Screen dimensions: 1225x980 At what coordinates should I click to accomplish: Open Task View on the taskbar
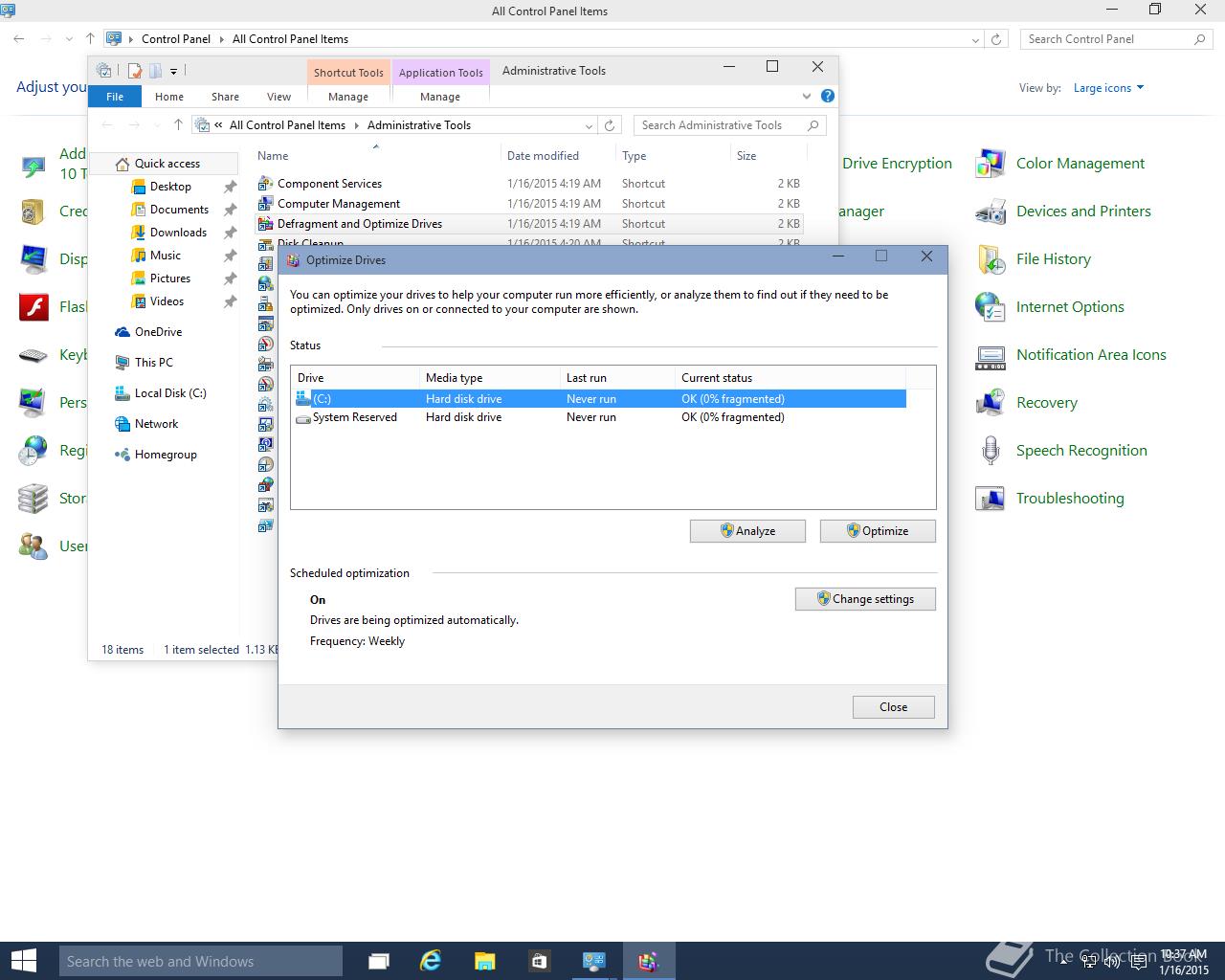tap(379, 961)
